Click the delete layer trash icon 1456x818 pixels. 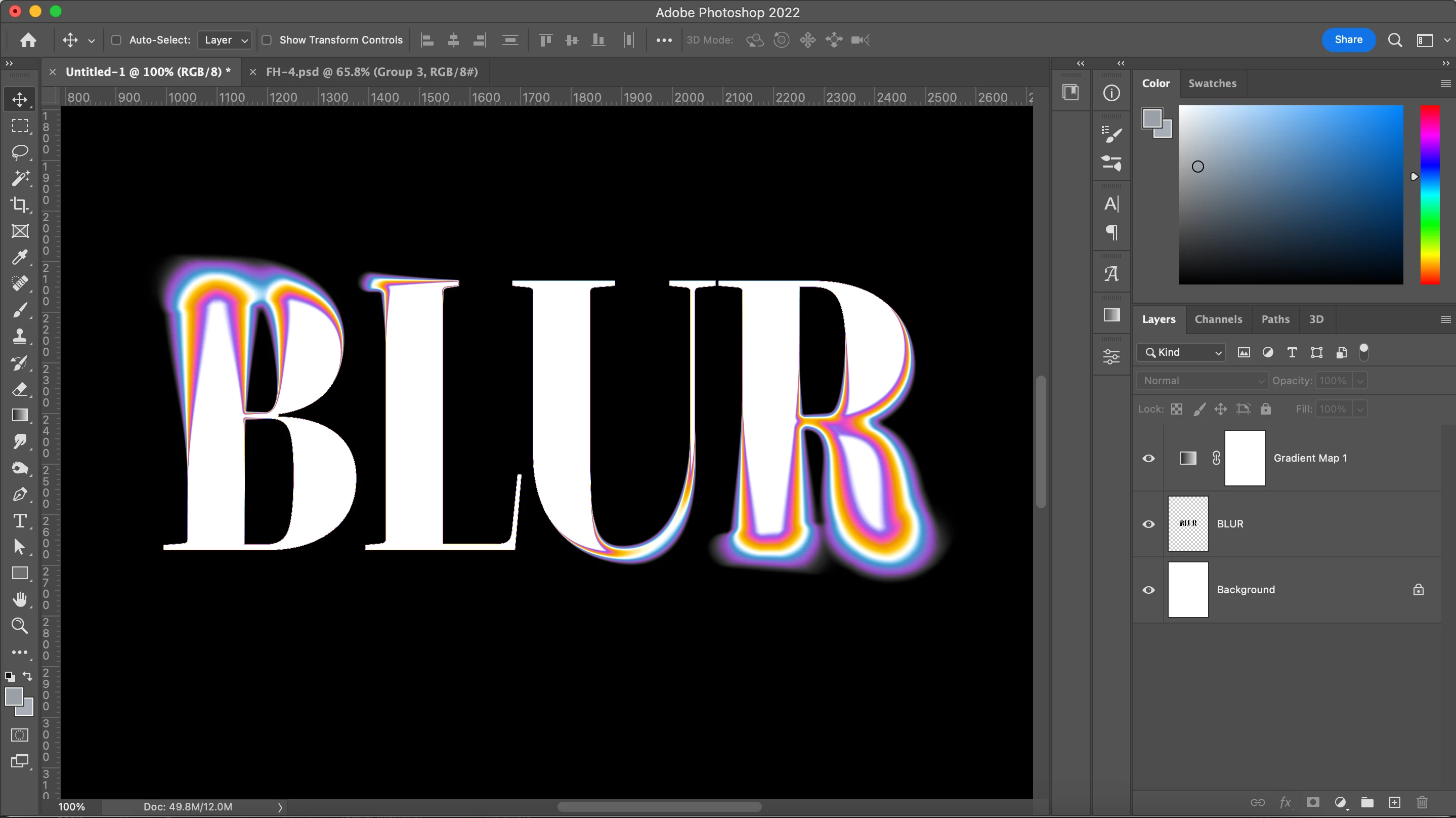[x=1422, y=802]
